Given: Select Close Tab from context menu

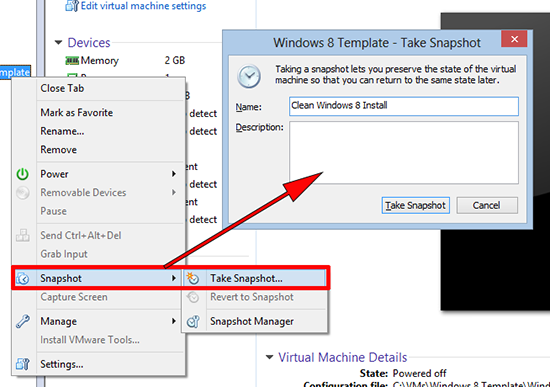Looking at the screenshot, I should point(62,88).
